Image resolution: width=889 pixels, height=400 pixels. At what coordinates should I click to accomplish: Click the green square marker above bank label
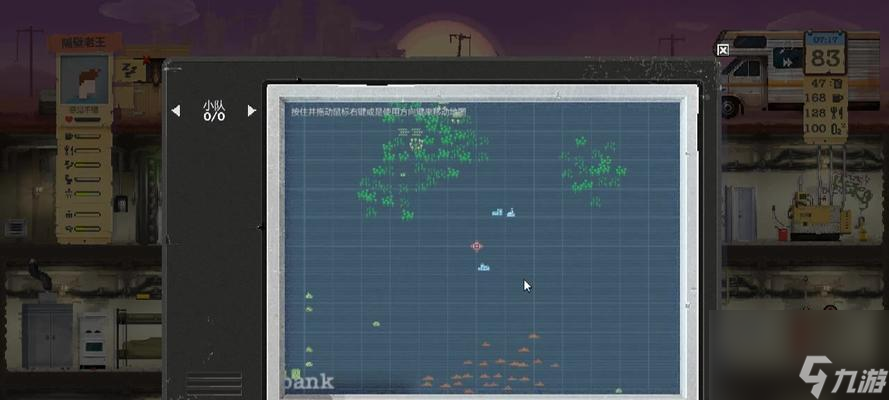pos(295,373)
